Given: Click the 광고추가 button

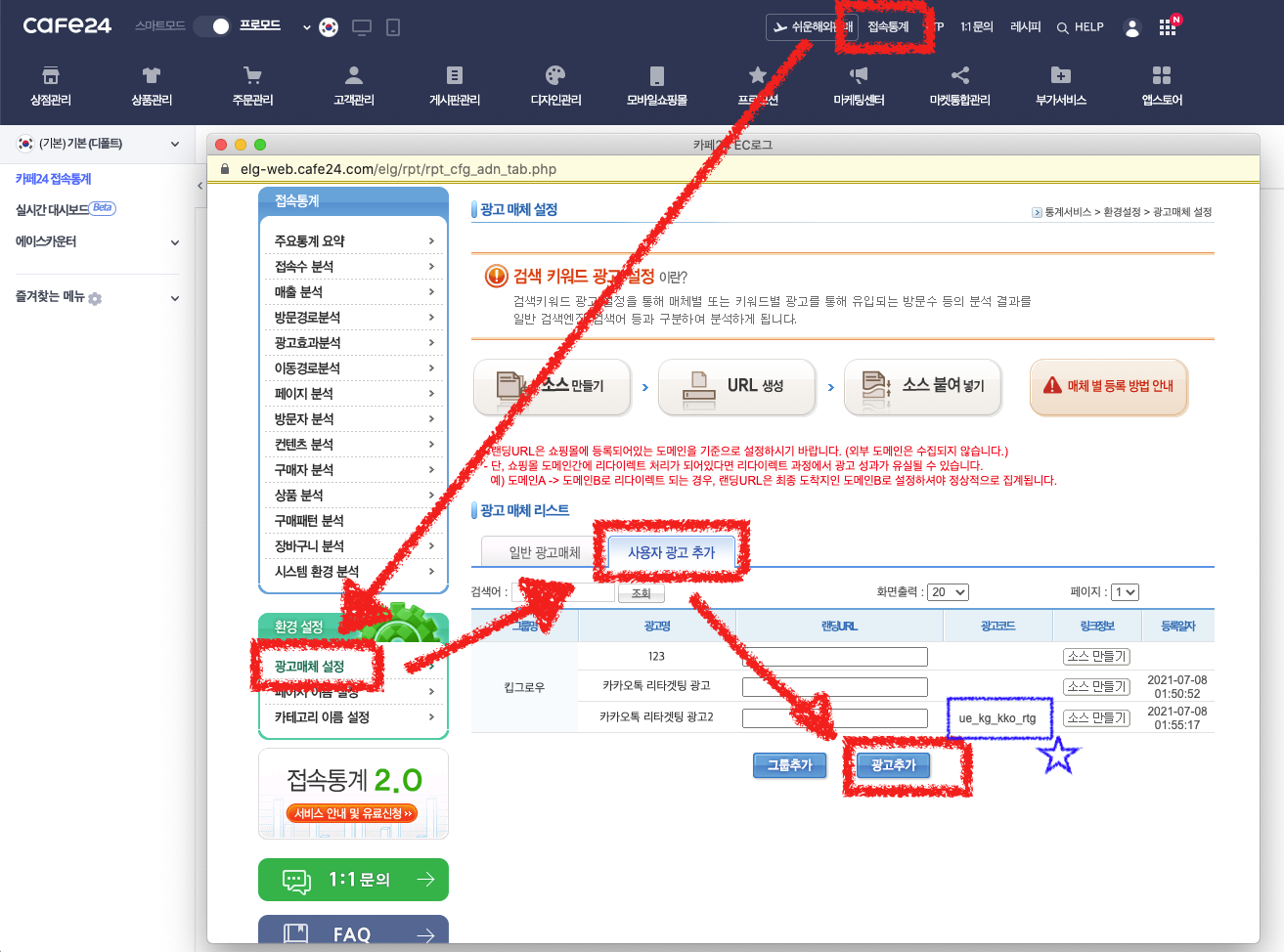Looking at the screenshot, I should 893,765.
